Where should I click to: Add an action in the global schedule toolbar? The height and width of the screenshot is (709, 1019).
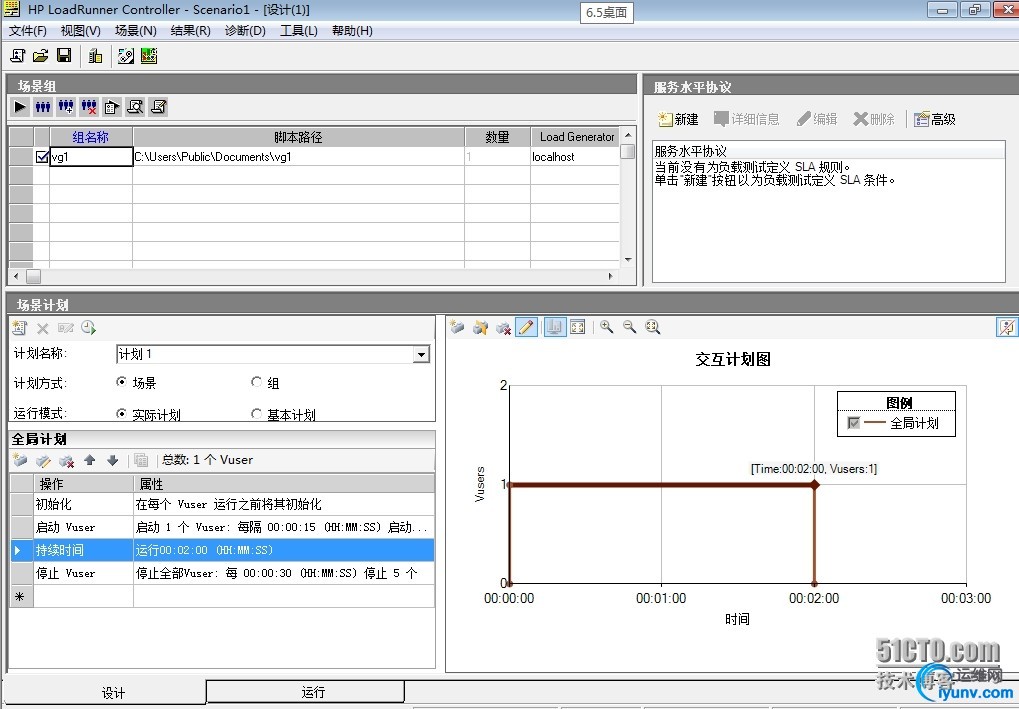coord(20,461)
